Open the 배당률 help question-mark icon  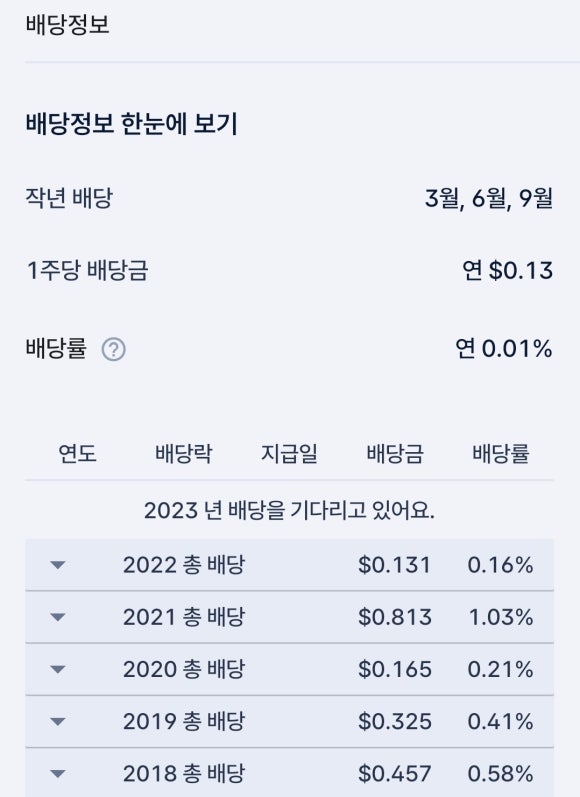pos(113,350)
